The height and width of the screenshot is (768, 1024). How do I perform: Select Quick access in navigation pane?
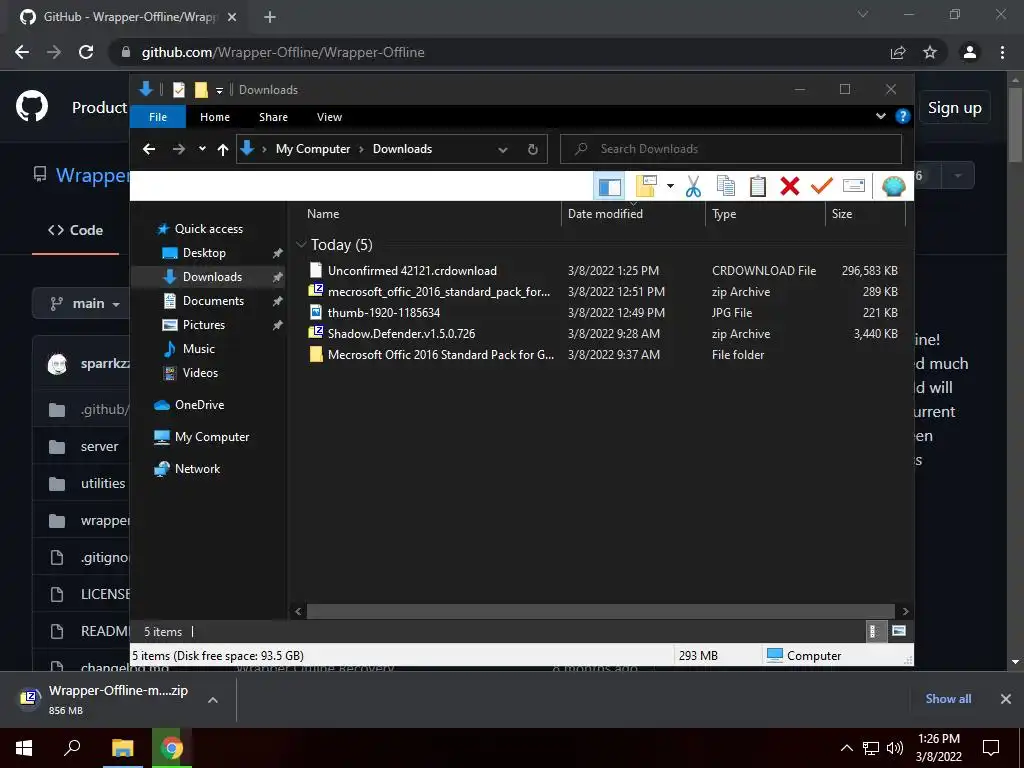tap(208, 229)
